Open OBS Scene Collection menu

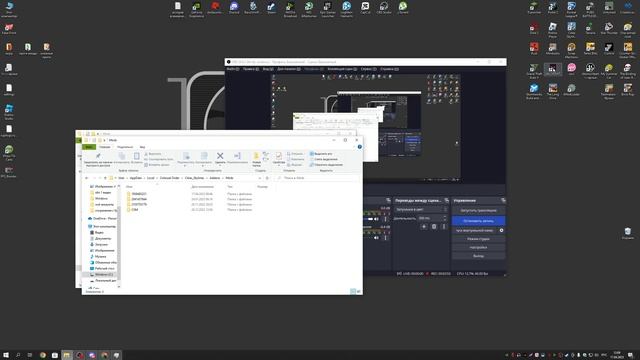(342, 69)
